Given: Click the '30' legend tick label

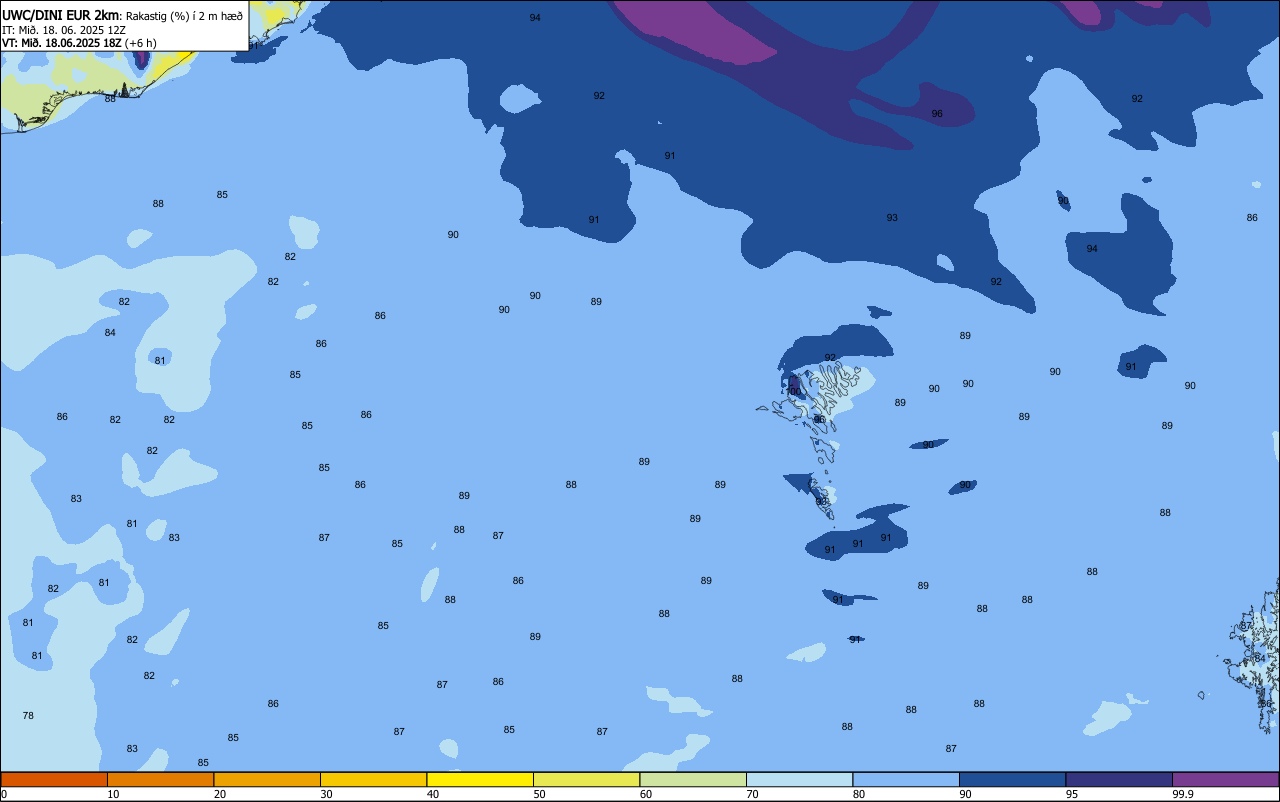Looking at the screenshot, I should pyautogui.click(x=327, y=794).
